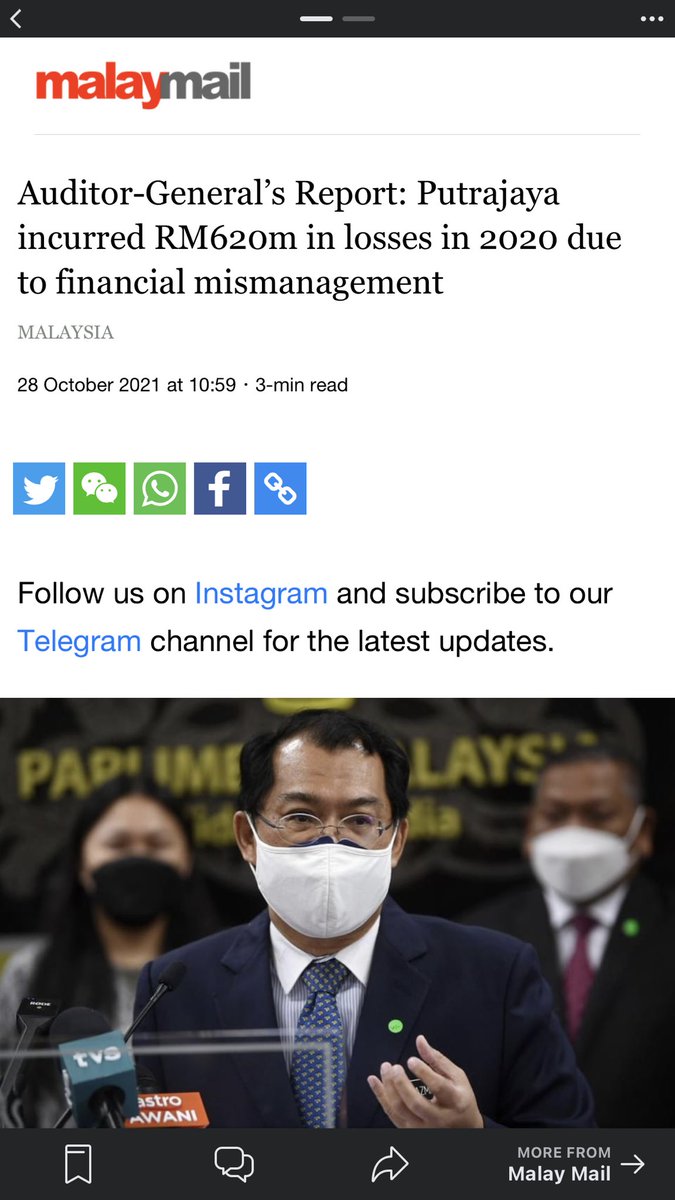This screenshot has width=675, height=1200.
Task: Open the three-dot more options menu
Action: [651, 18]
